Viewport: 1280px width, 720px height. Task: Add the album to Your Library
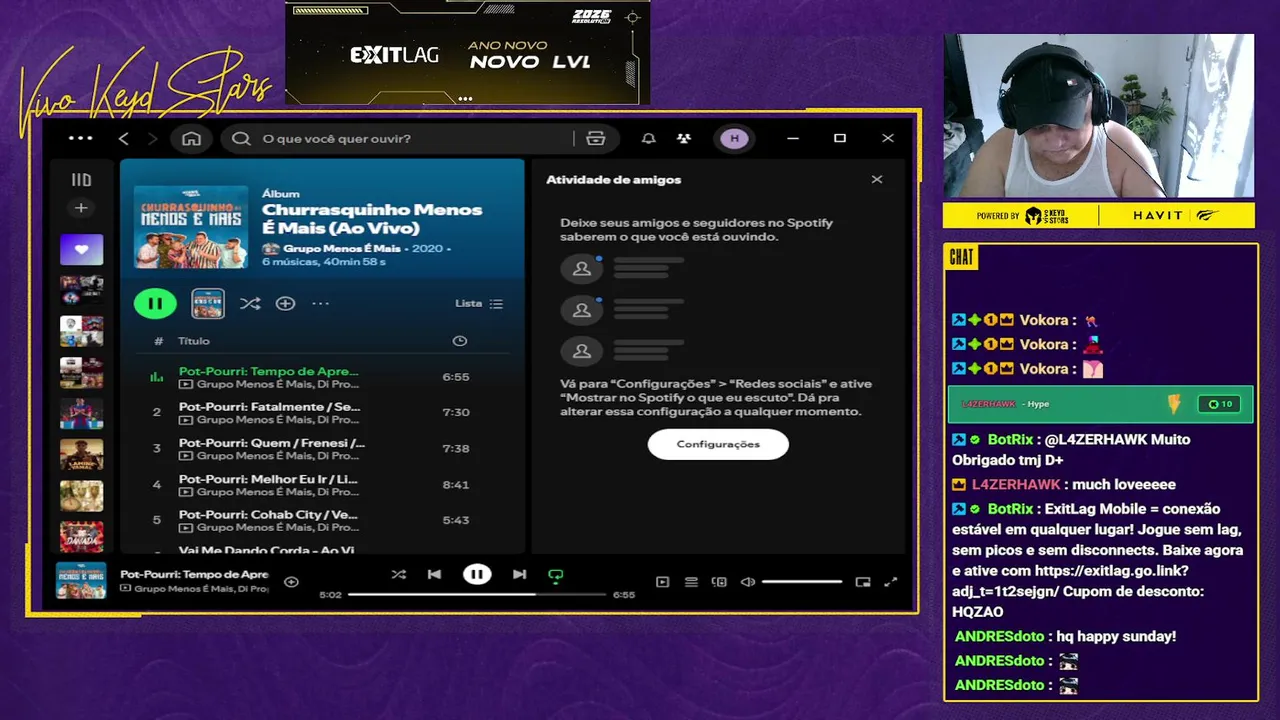click(x=285, y=303)
